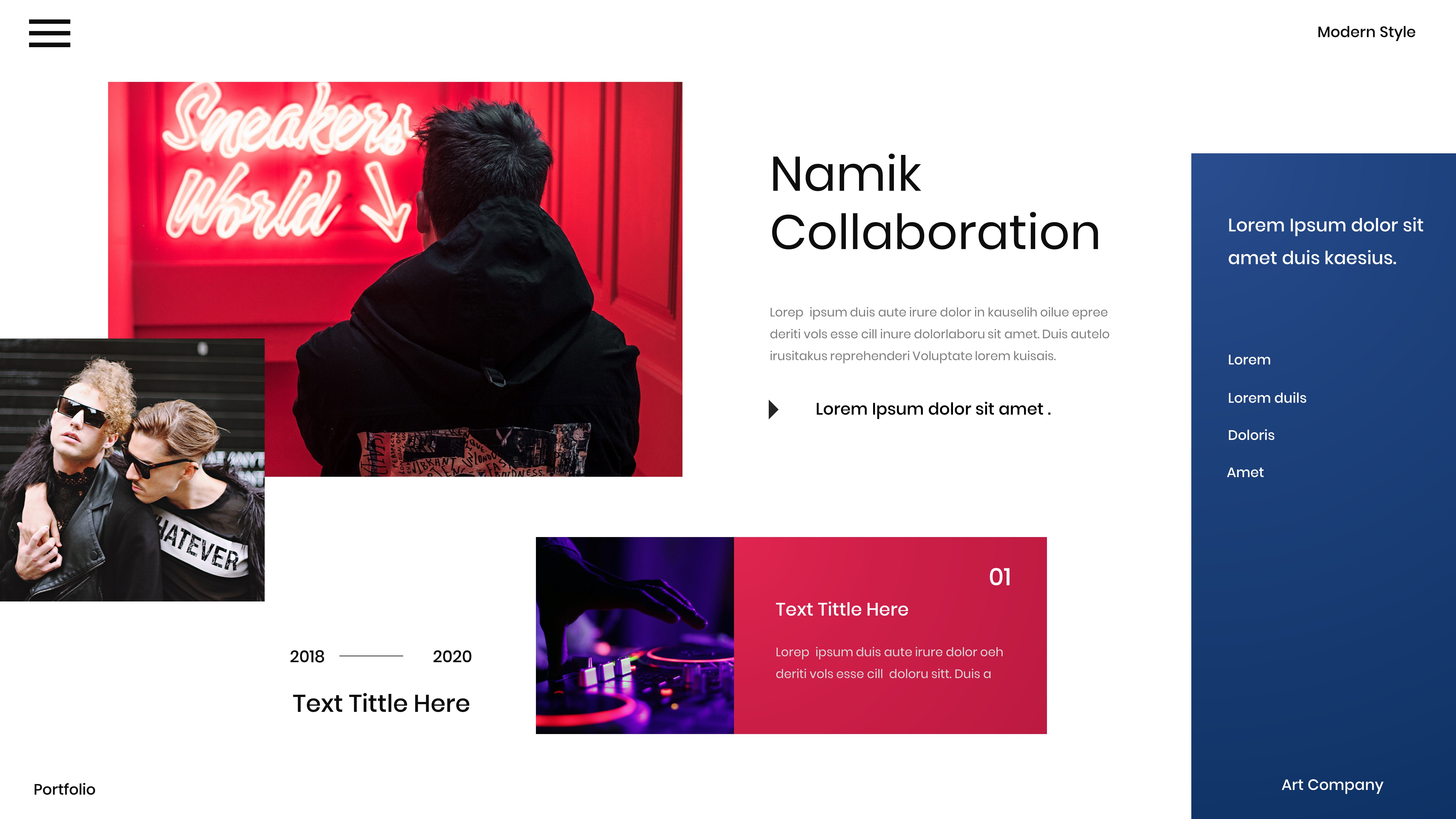The height and width of the screenshot is (819, 1456).
Task: Select the red card Text Tittle Here
Action: pos(842,609)
